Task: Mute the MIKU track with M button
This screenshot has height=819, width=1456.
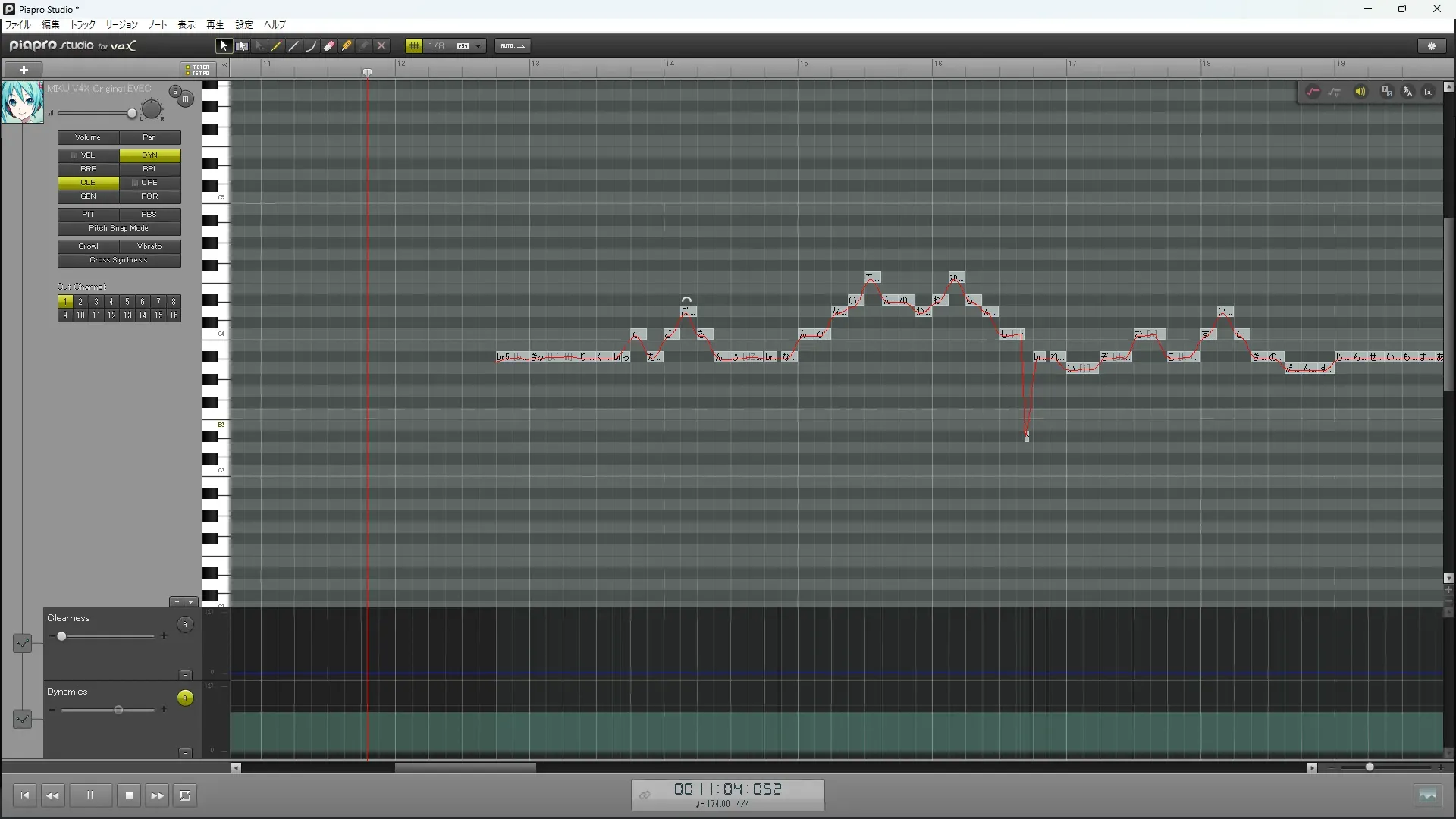Action: (185, 99)
